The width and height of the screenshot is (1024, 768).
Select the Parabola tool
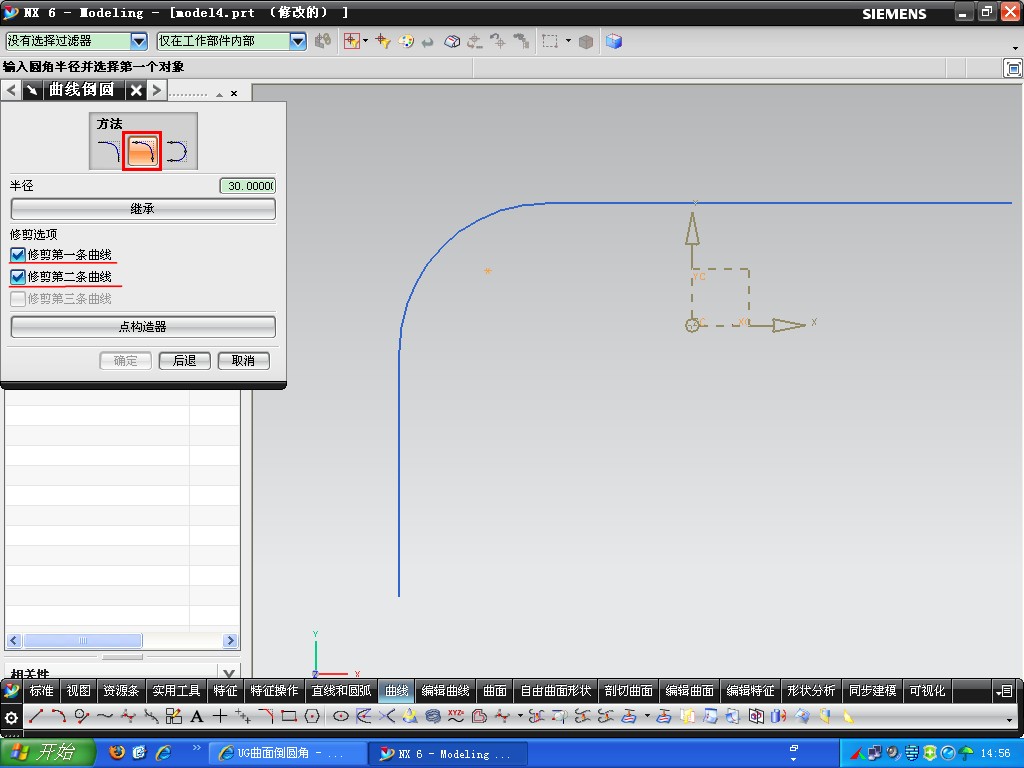364,716
